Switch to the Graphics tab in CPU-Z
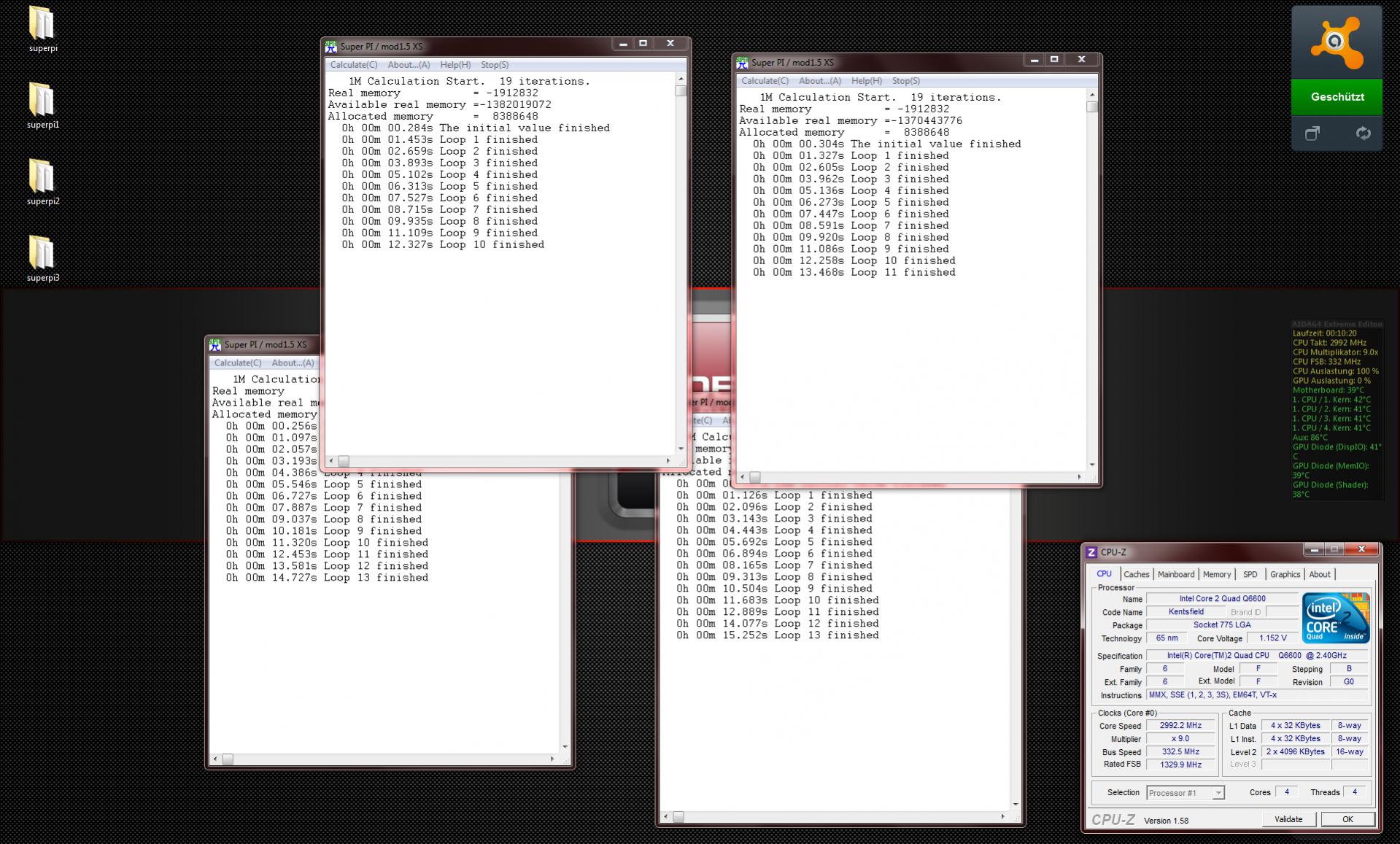Image resolution: width=1400 pixels, height=844 pixels. [x=1285, y=574]
